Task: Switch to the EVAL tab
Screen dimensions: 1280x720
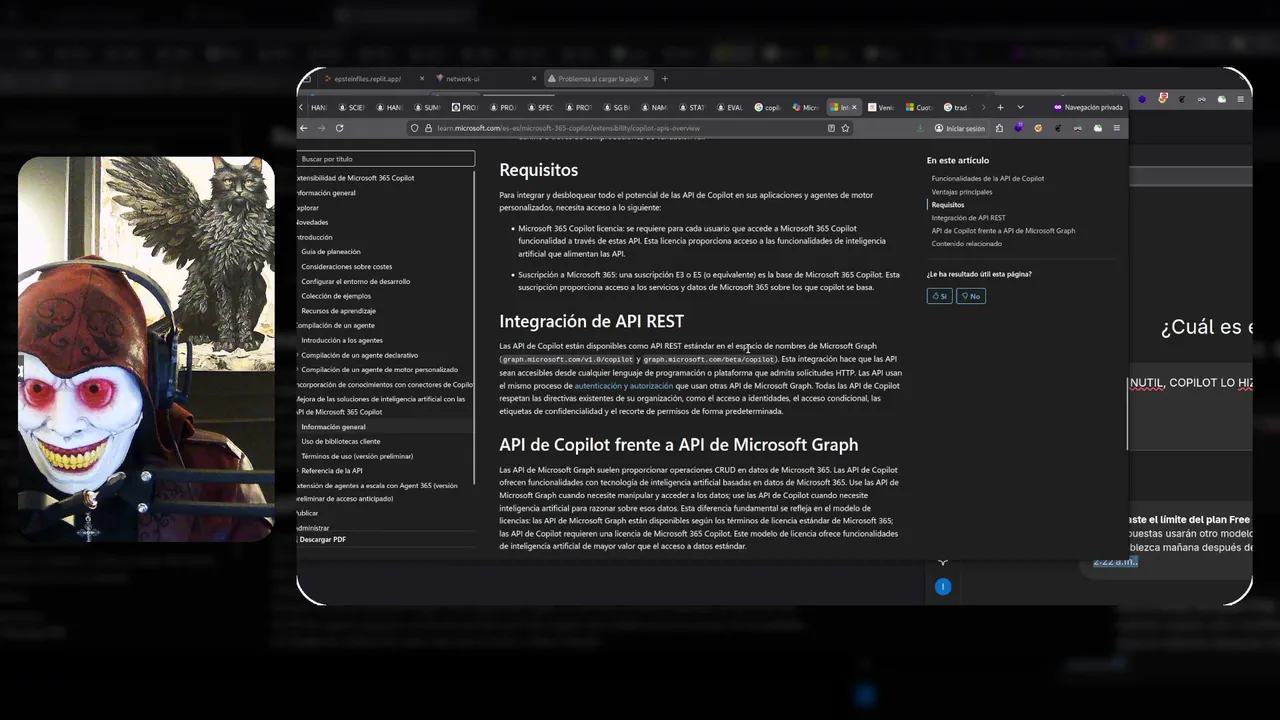Action: point(729,107)
